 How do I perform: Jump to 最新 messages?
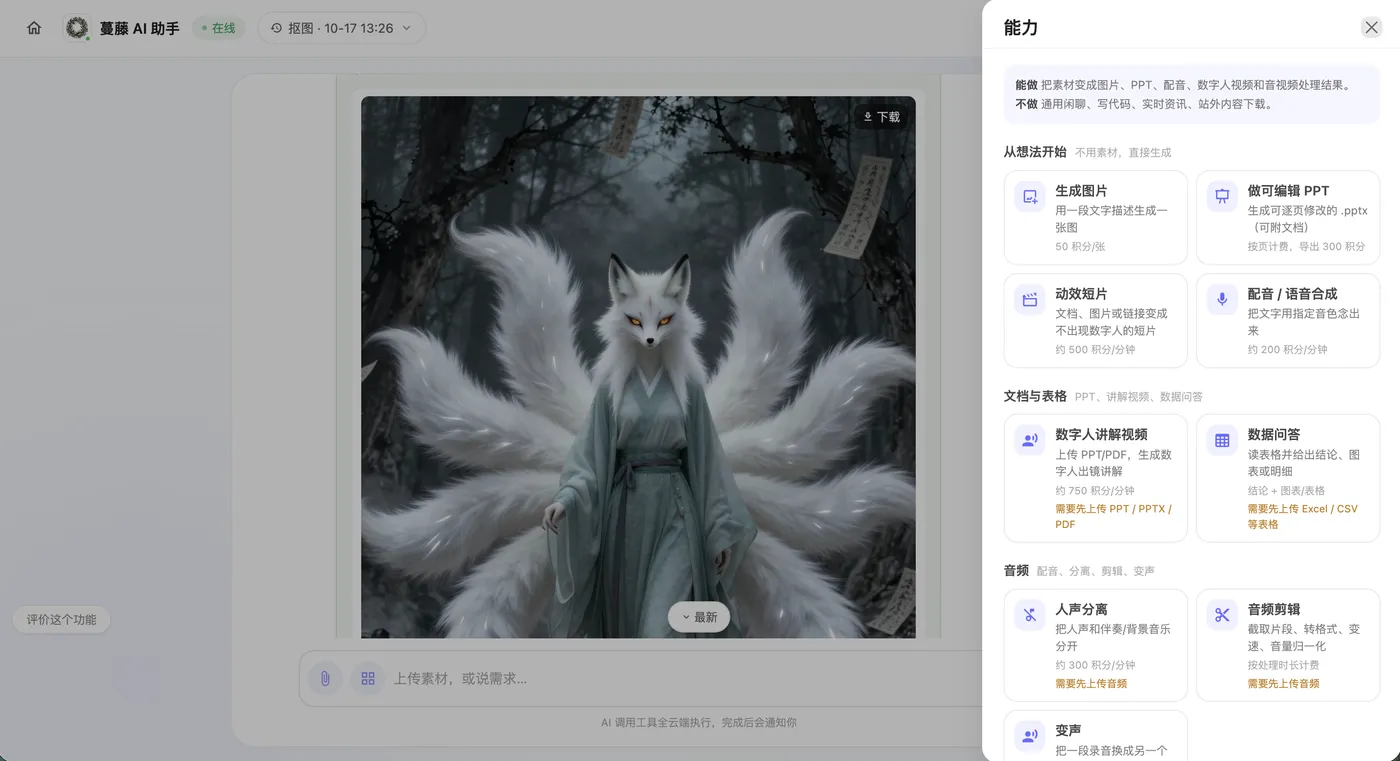(699, 617)
